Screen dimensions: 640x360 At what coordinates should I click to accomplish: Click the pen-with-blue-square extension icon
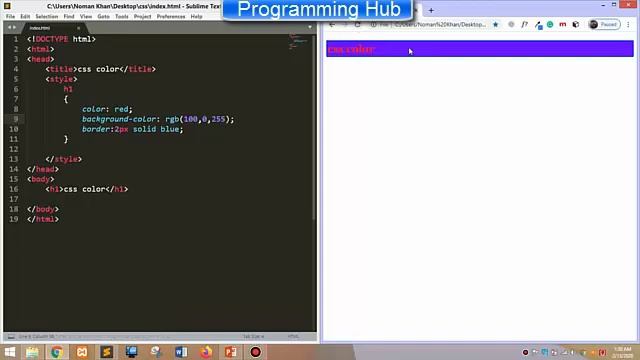538,25
